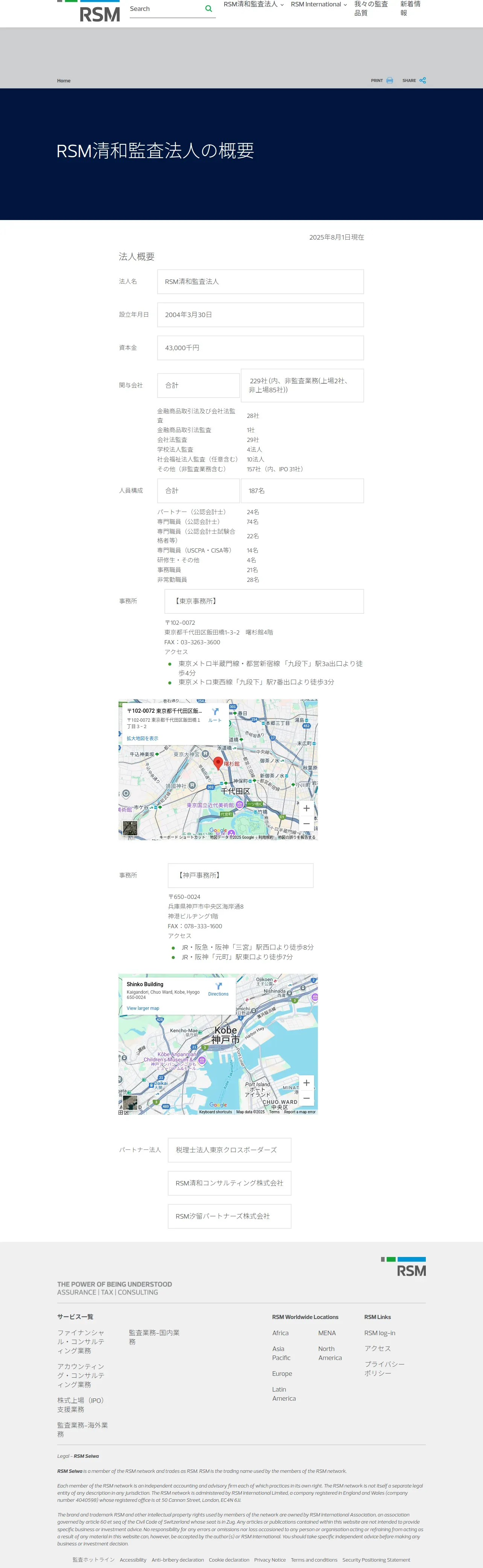
Task: Click the RSM logo in header
Action: tap(89, 11)
